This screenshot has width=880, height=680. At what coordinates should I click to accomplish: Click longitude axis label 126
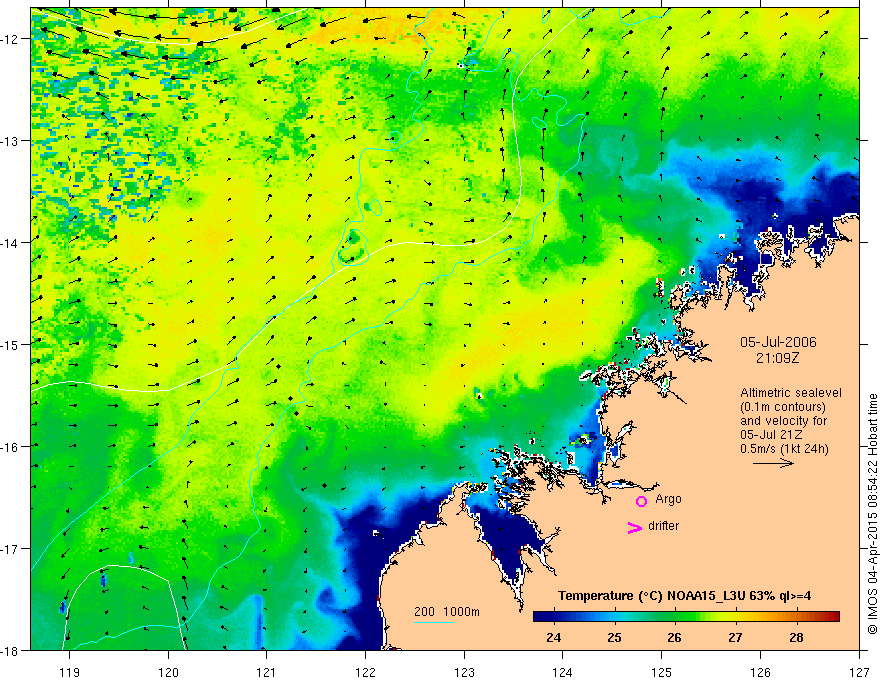click(760, 672)
